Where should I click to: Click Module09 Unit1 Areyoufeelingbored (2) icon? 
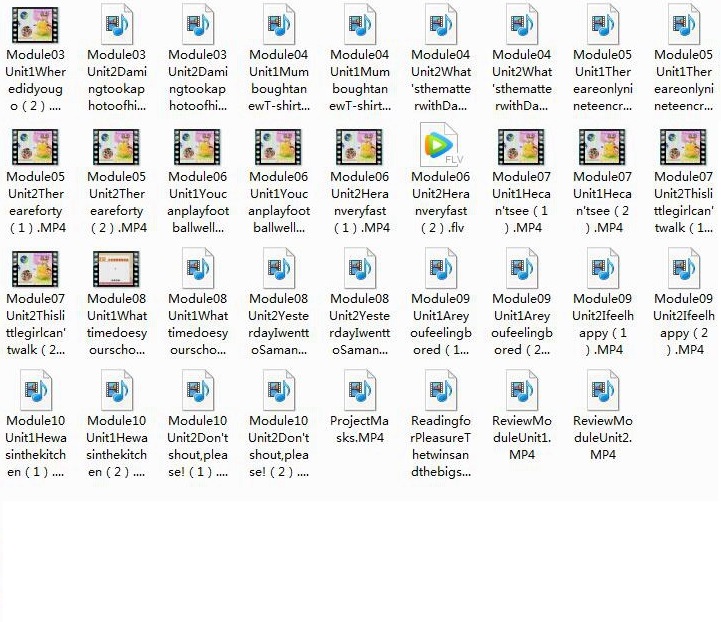pos(521,267)
